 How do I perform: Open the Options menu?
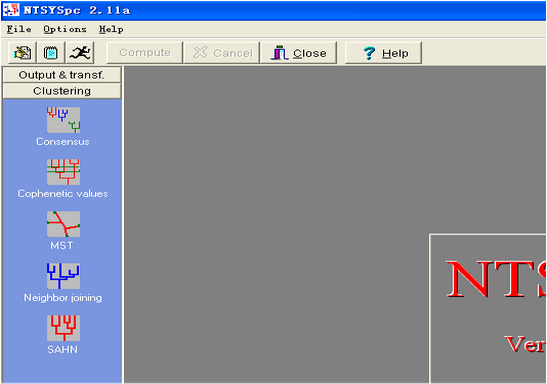(65, 29)
